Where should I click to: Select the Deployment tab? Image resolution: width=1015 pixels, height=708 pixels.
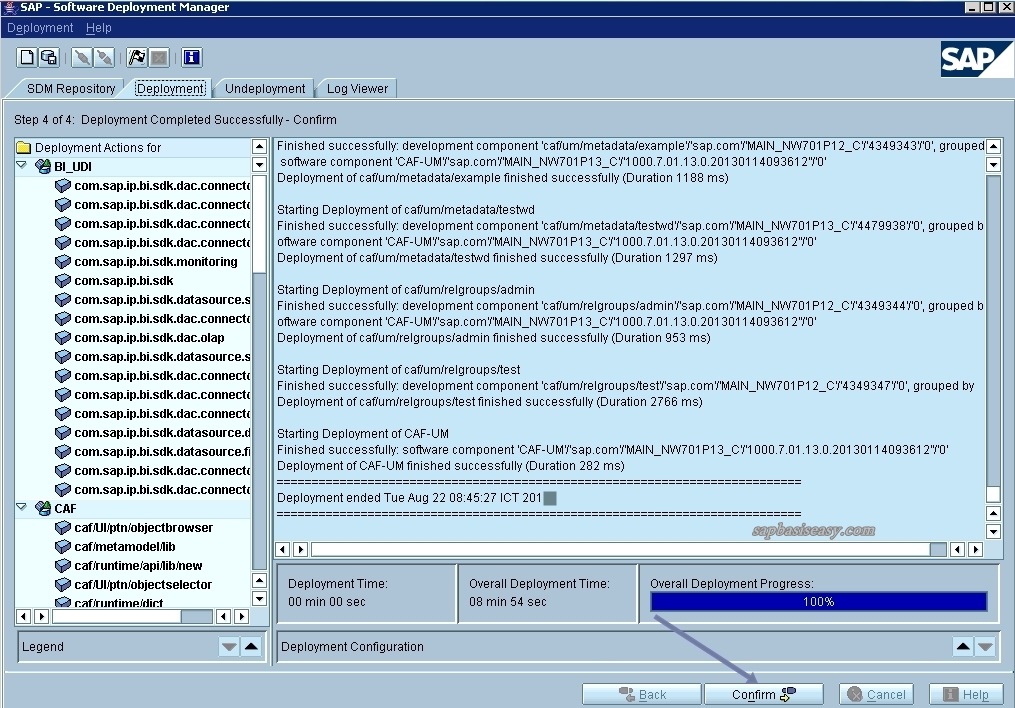170,89
